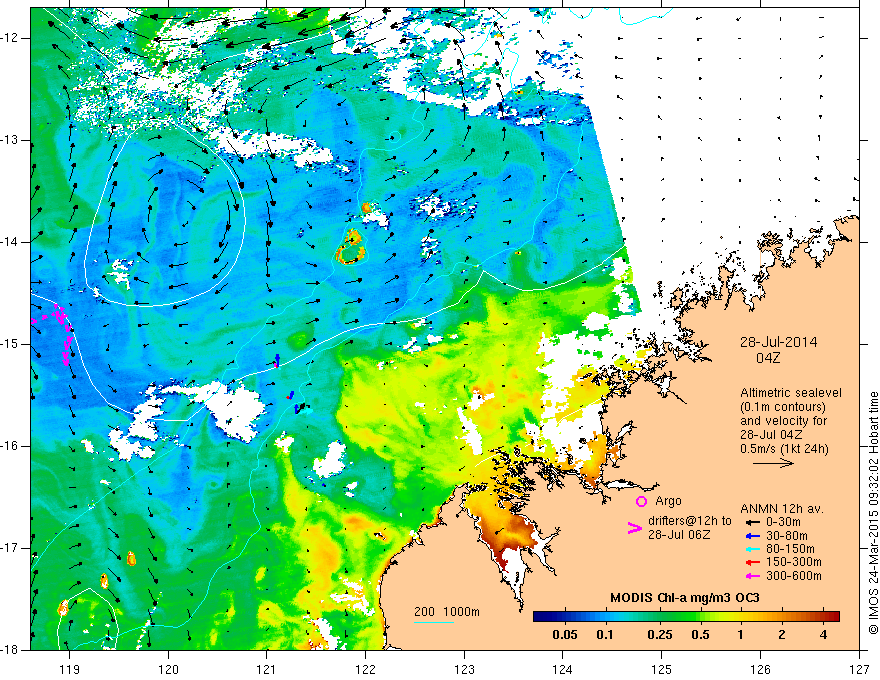
Task: Click the 04Z time label
Action: (768, 358)
